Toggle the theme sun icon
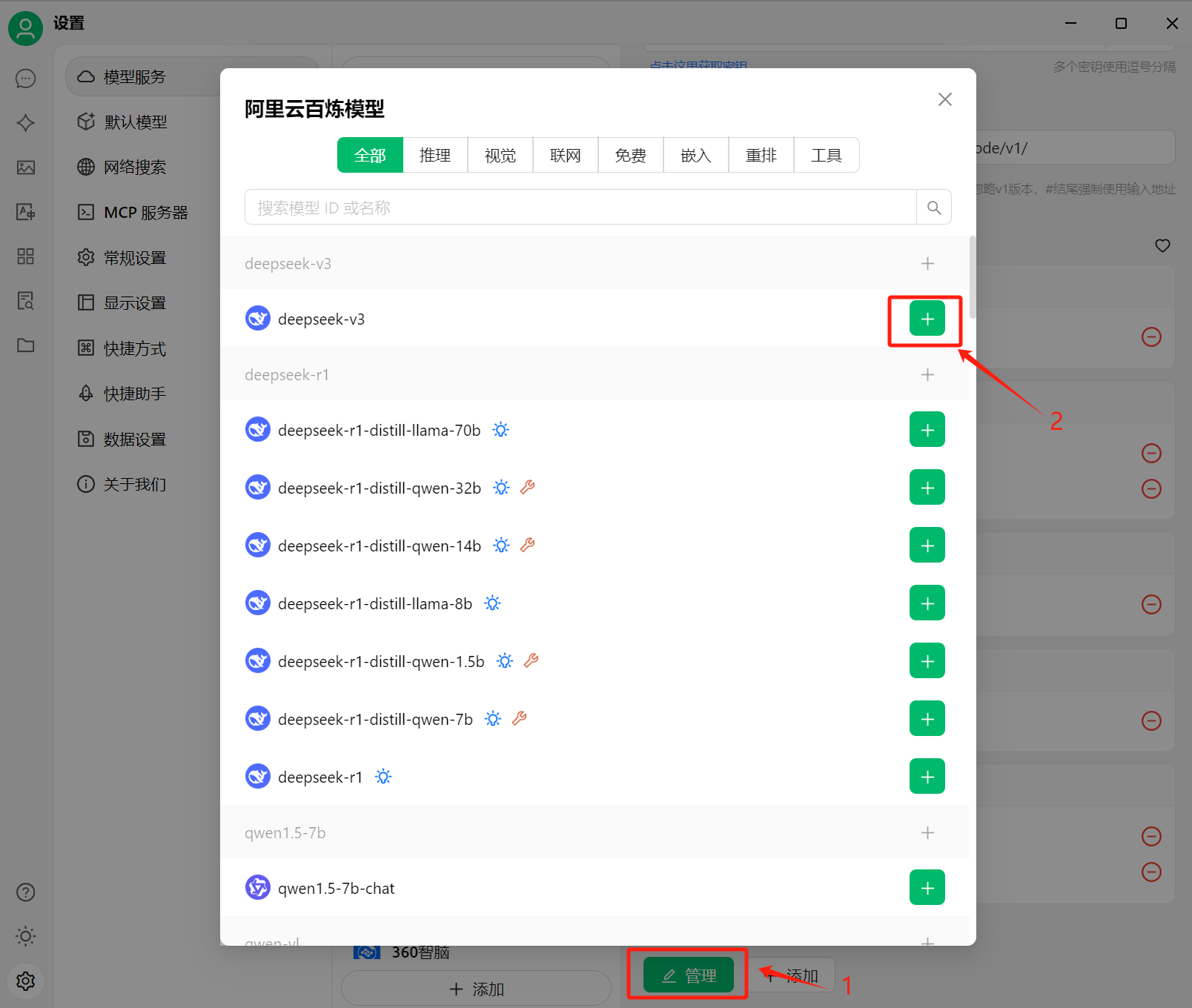This screenshot has width=1192, height=1008. [x=26, y=937]
